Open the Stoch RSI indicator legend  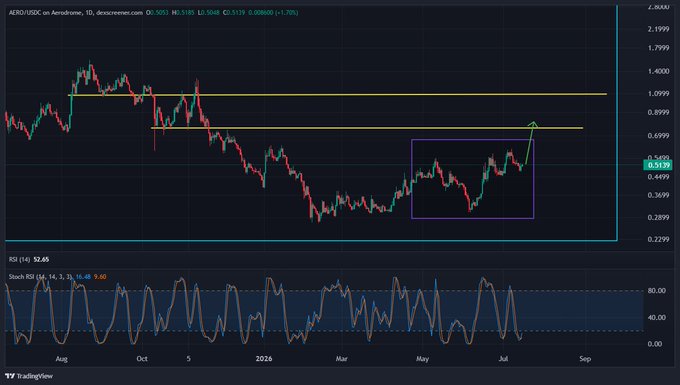pyautogui.click(x=41, y=277)
